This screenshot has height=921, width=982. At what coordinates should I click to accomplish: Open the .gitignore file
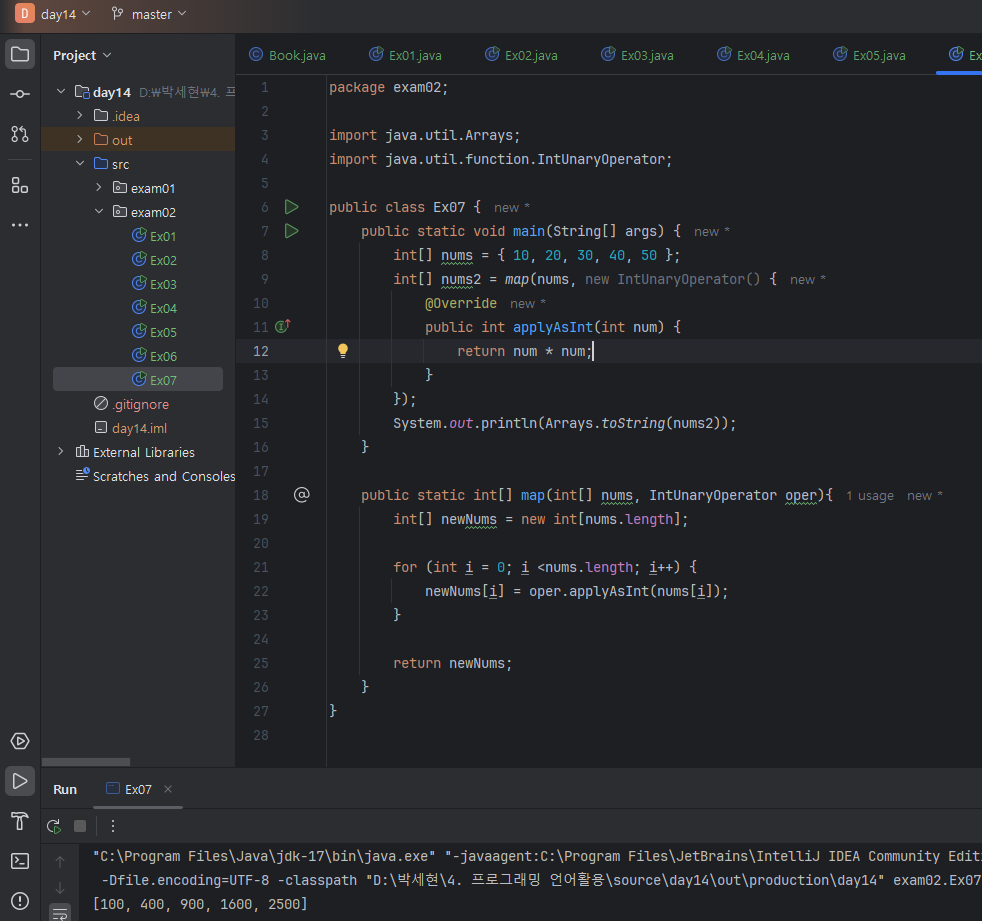132,404
